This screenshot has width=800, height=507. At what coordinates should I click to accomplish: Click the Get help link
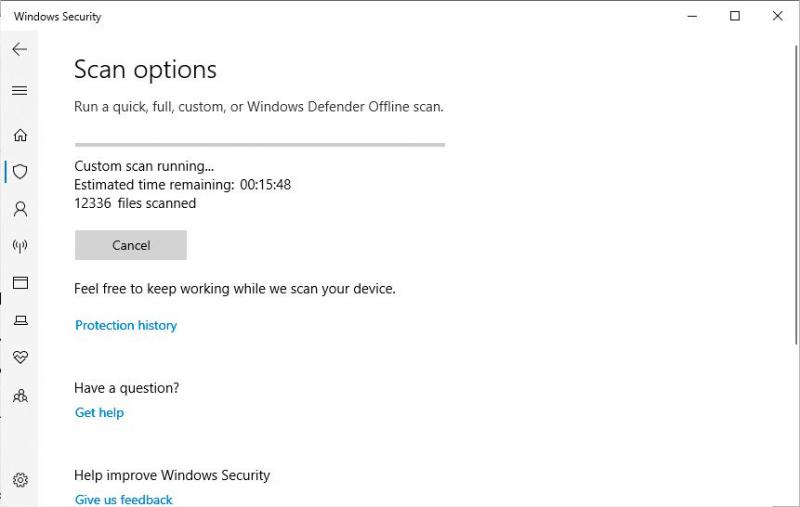click(99, 412)
